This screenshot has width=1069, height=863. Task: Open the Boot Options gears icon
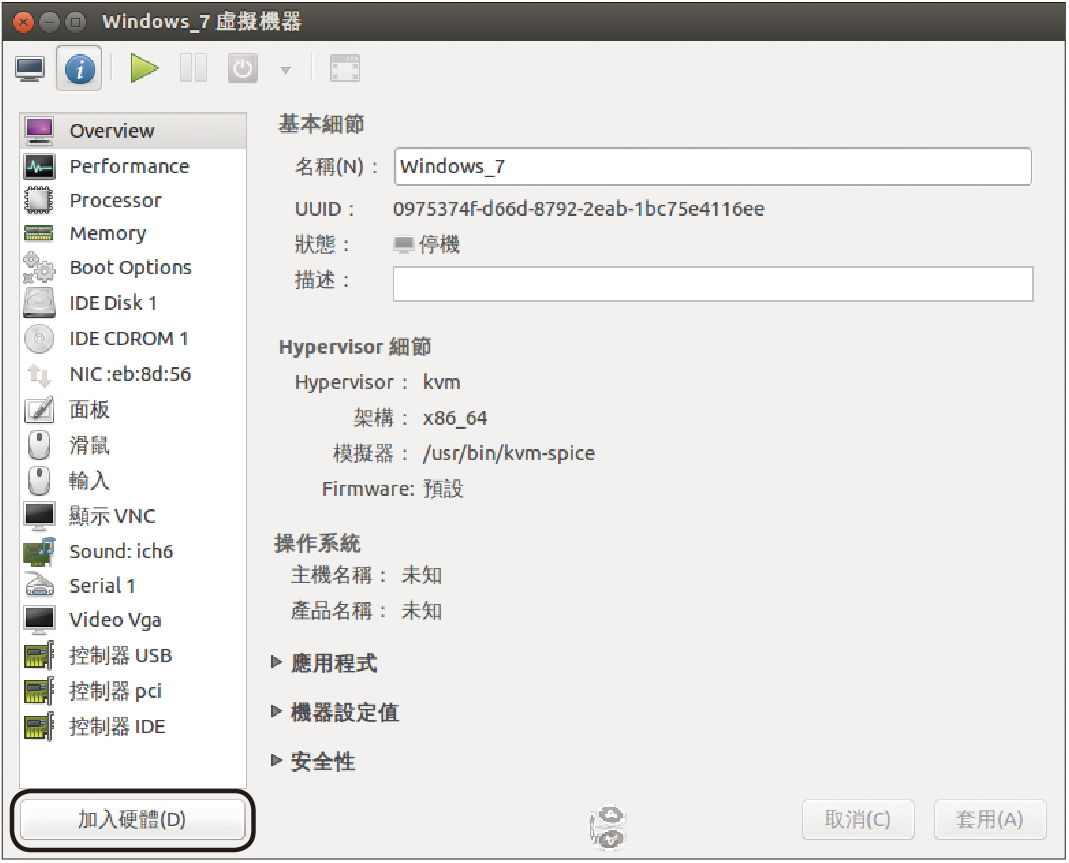(x=39, y=267)
